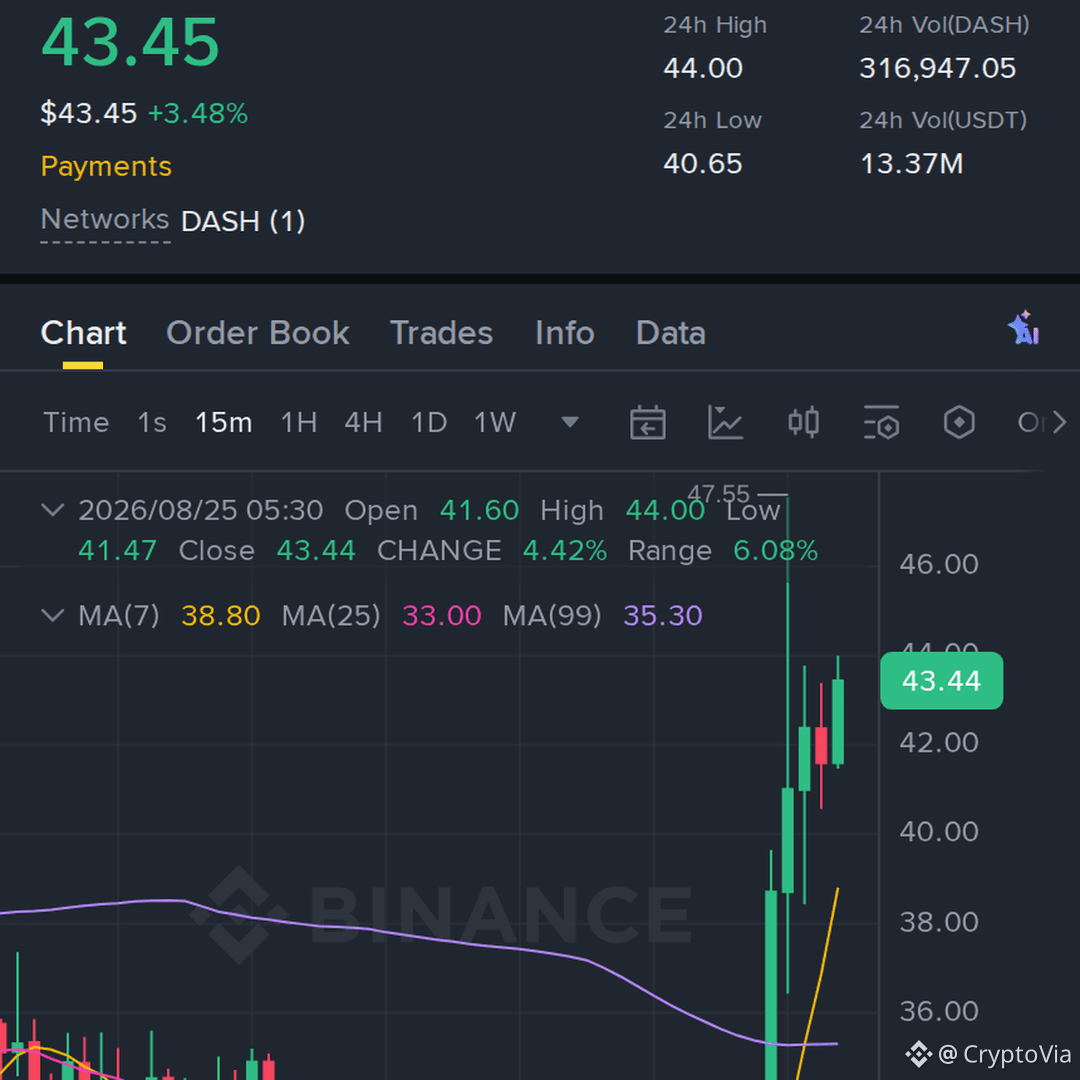Open the chart display settings icon
Image resolution: width=1080 pixels, height=1080 pixels.
point(881,422)
